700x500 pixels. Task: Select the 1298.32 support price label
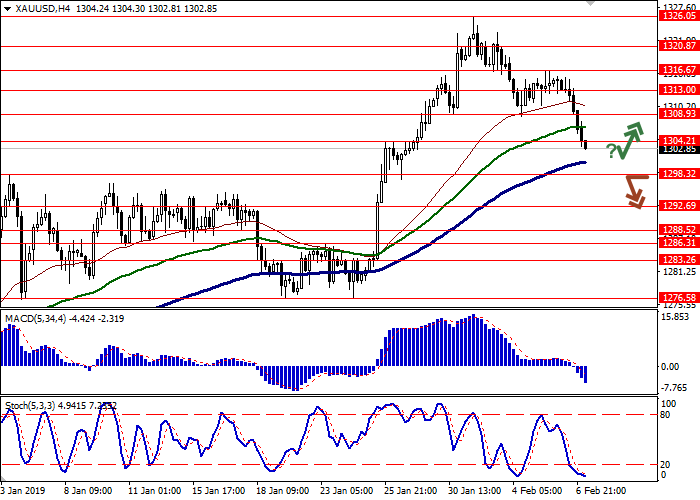click(677, 173)
